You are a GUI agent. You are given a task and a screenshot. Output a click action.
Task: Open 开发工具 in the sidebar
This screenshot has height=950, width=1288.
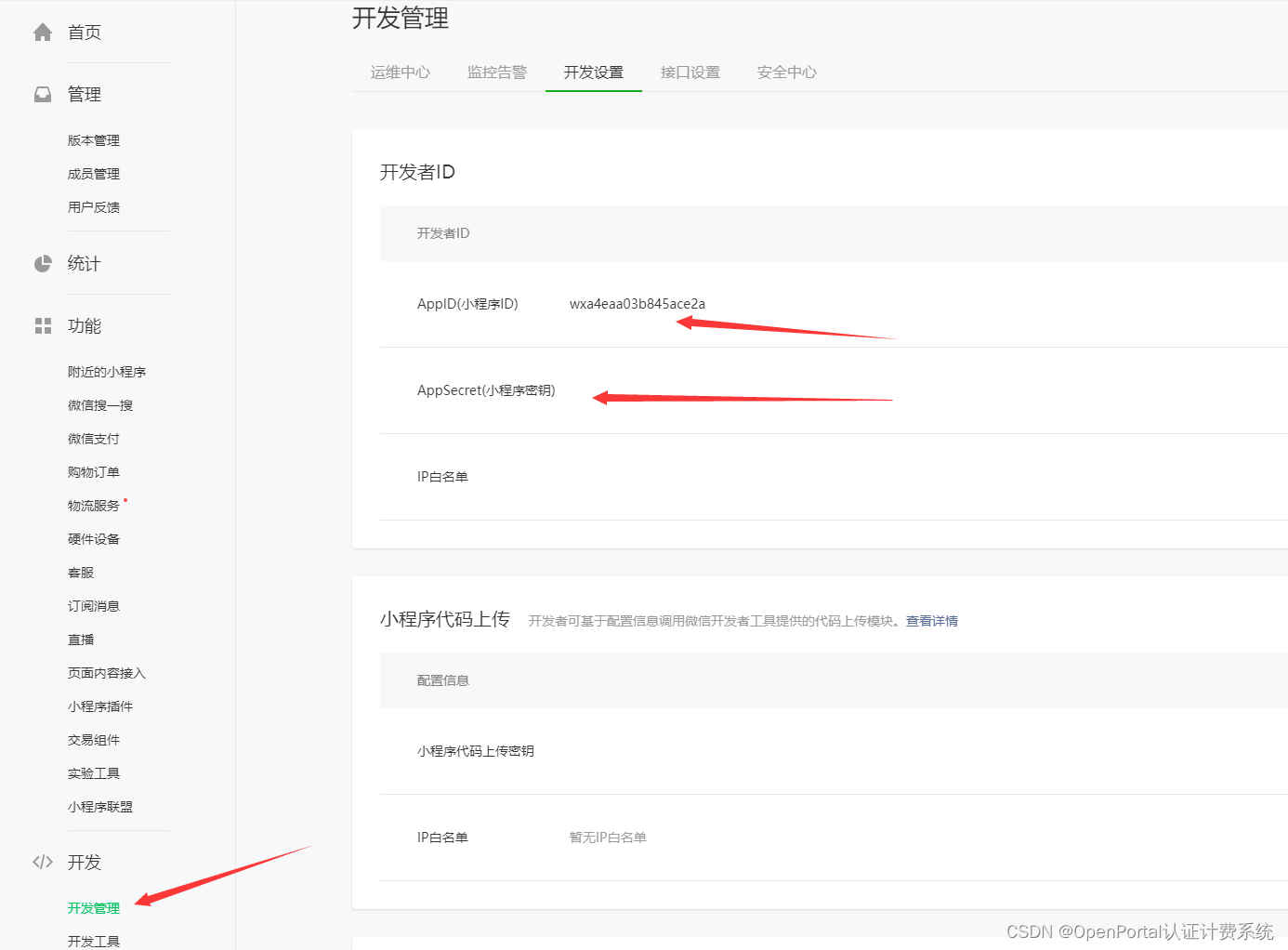[94, 942]
